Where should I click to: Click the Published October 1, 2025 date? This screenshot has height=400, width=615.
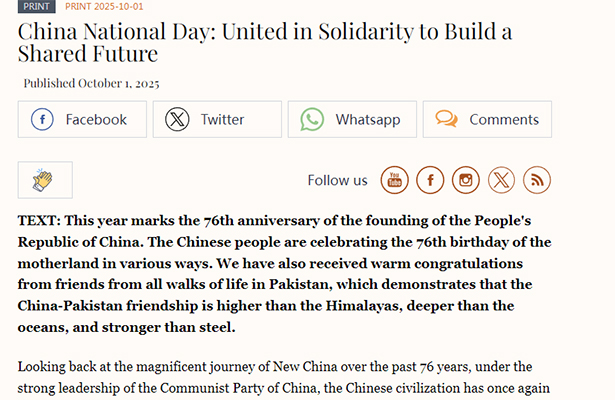tap(91, 83)
